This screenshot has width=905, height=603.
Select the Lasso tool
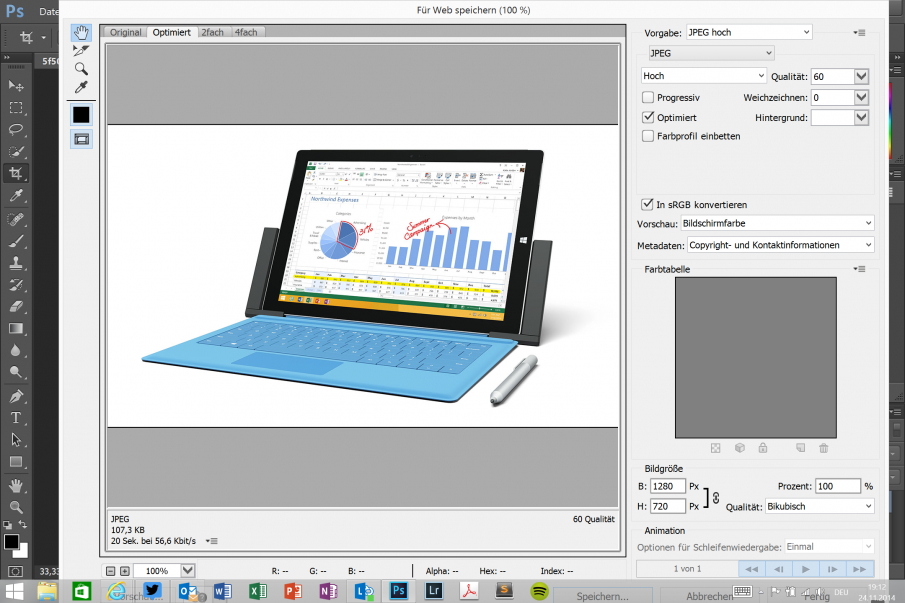point(16,130)
